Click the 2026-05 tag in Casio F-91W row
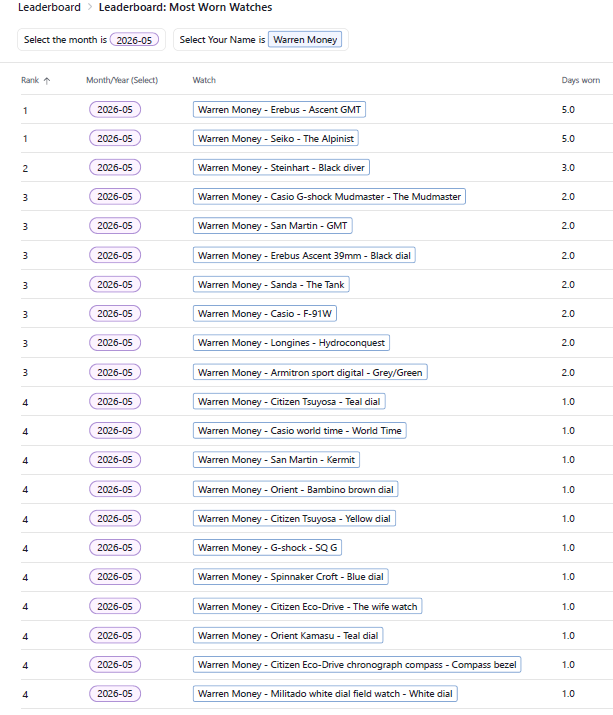This screenshot has width=613, height=715. (x=115, y=314)
